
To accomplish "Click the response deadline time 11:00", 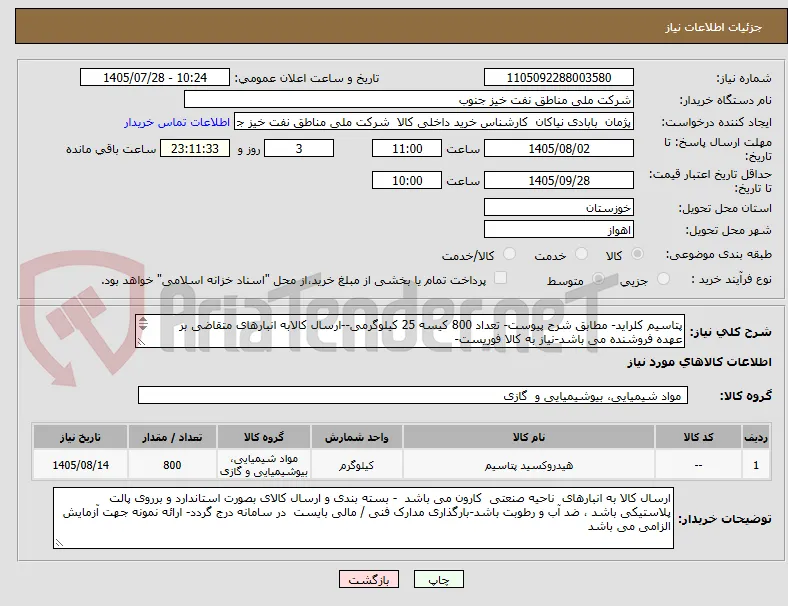I will point(407,149).
